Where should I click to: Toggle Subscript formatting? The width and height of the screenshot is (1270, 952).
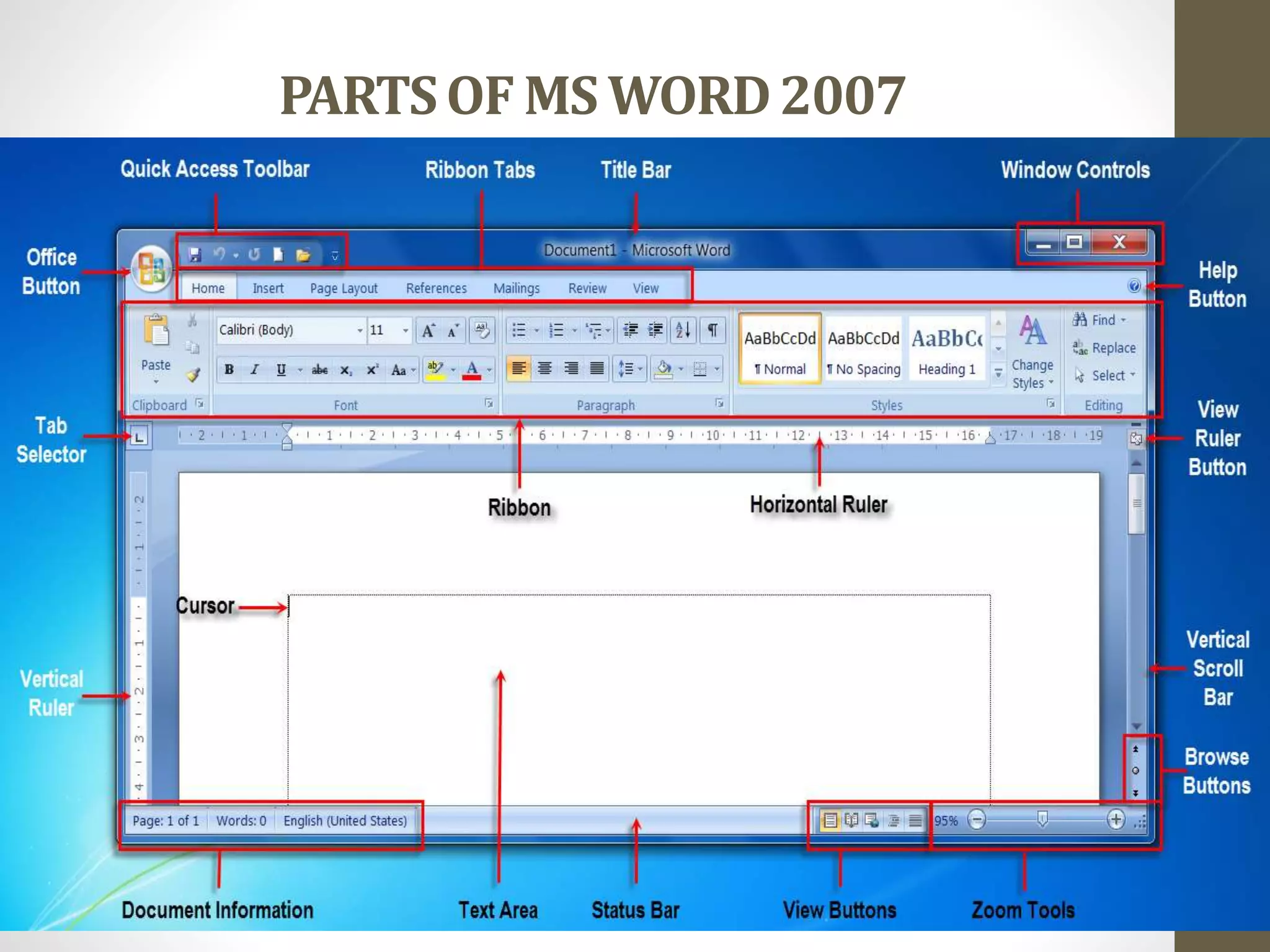(x=346, y=370)
